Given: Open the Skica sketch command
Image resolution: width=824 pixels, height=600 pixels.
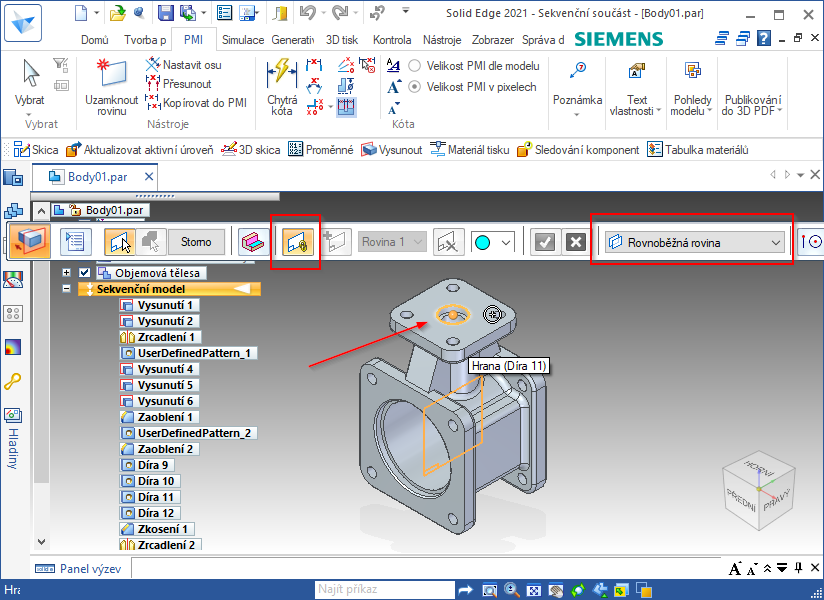Looking at the screenshot, I should 35,150.
